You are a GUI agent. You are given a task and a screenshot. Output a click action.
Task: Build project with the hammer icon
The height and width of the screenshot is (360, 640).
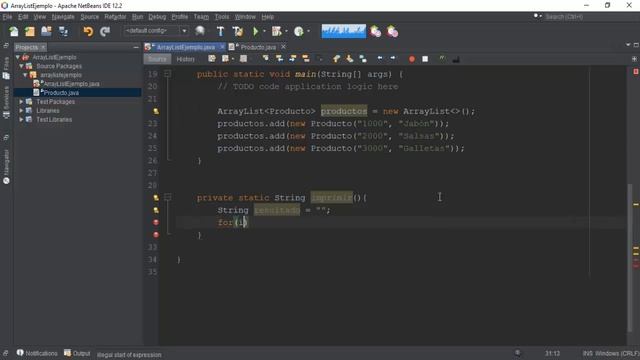pyautogui.click(x=220, y=31)
